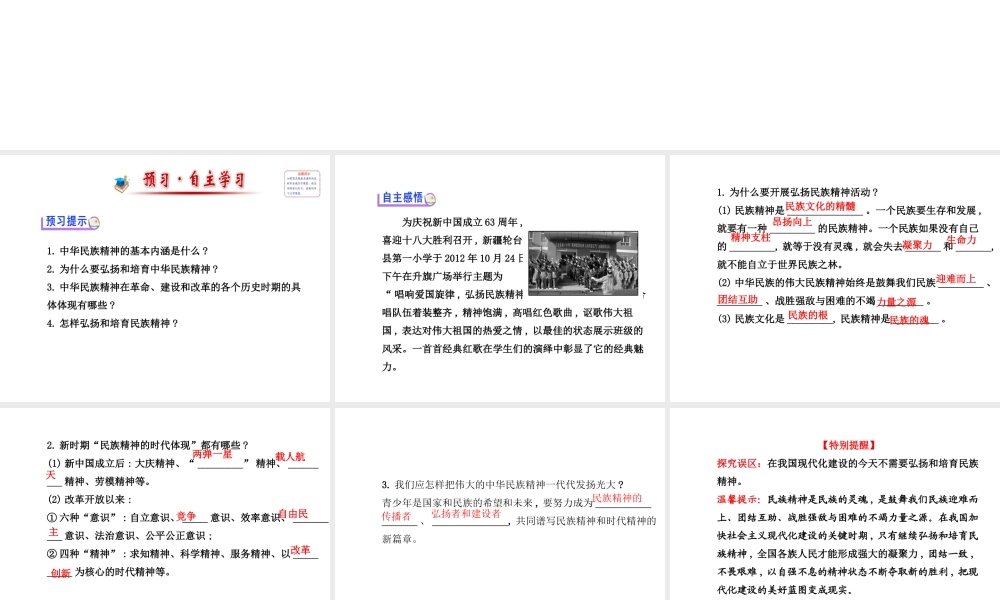
Task: Select the 预习·自主学习 slide title
Action: (194, 180)
